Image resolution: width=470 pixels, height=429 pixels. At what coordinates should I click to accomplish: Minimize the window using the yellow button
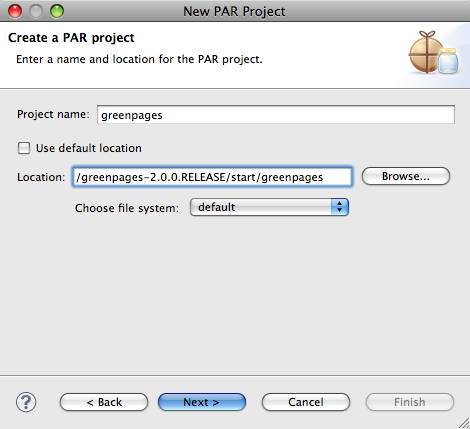(x=36, y=11)
